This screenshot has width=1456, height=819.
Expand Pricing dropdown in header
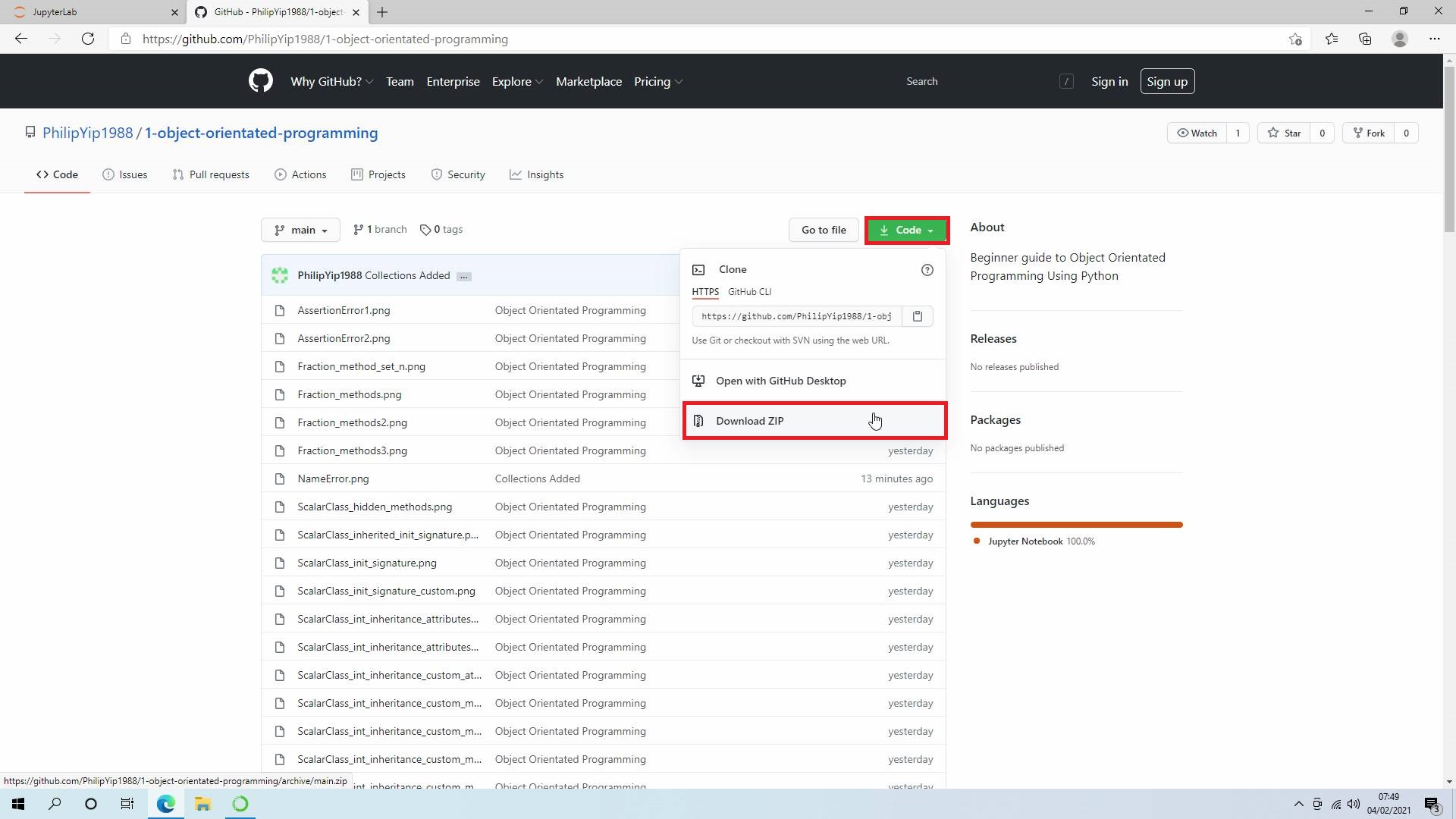point(658,81)
